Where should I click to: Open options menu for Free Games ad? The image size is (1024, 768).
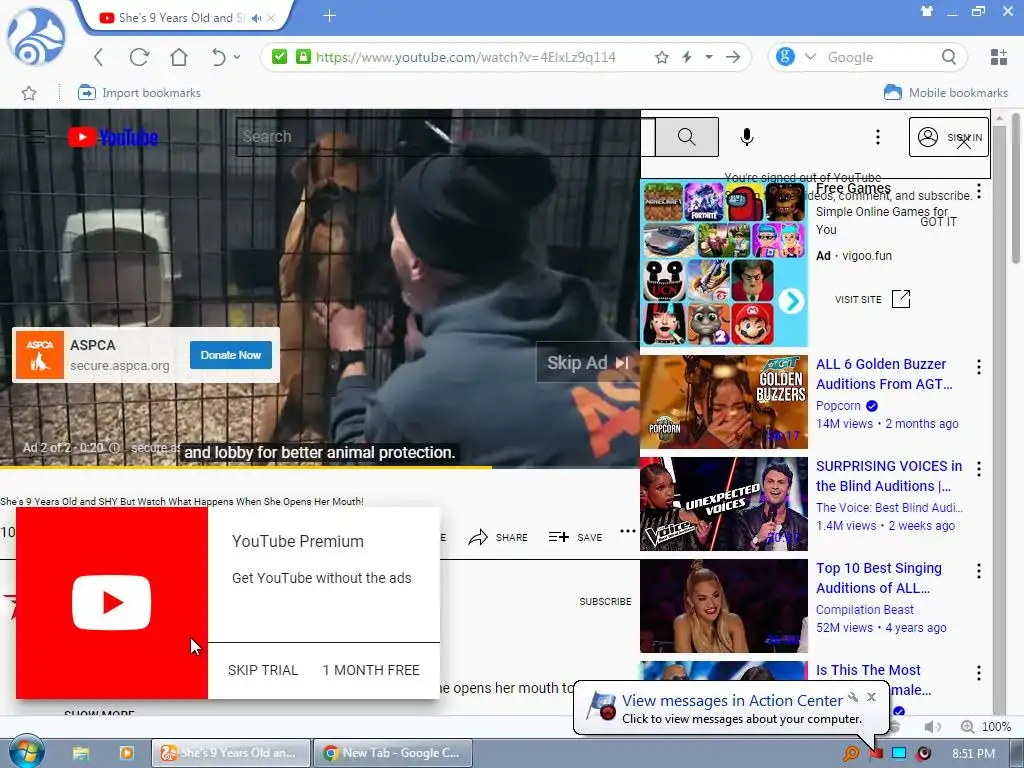pos(978,191)
